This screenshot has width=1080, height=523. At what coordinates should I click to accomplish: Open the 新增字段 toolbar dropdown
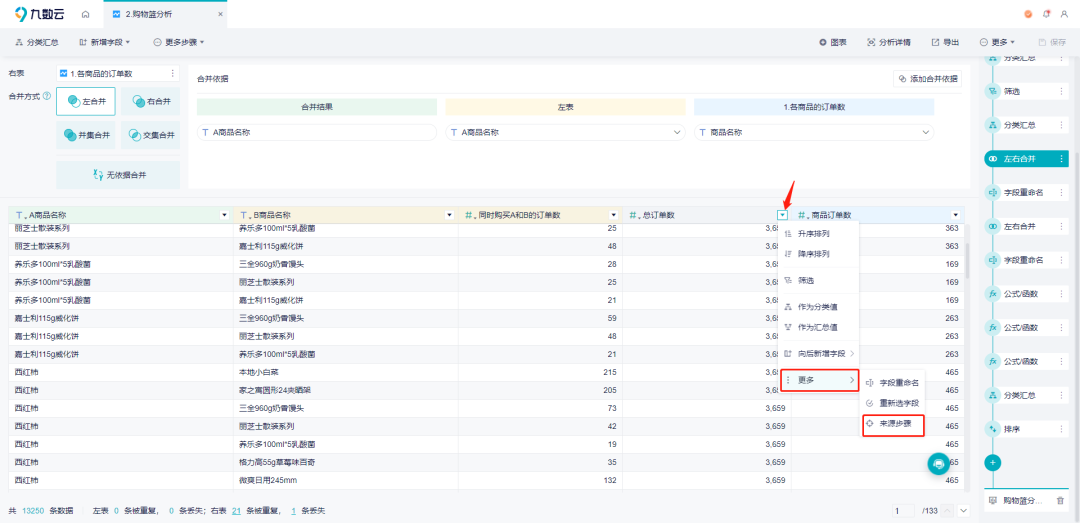point(105,43)
